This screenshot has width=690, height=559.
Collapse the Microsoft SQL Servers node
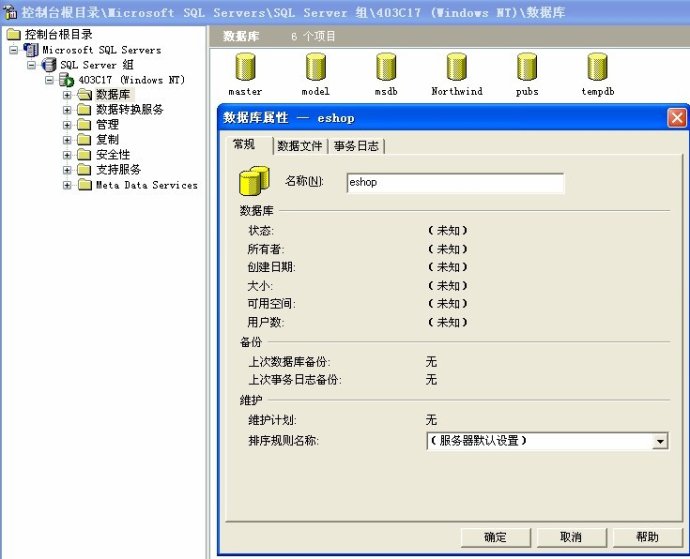[14, 50]
